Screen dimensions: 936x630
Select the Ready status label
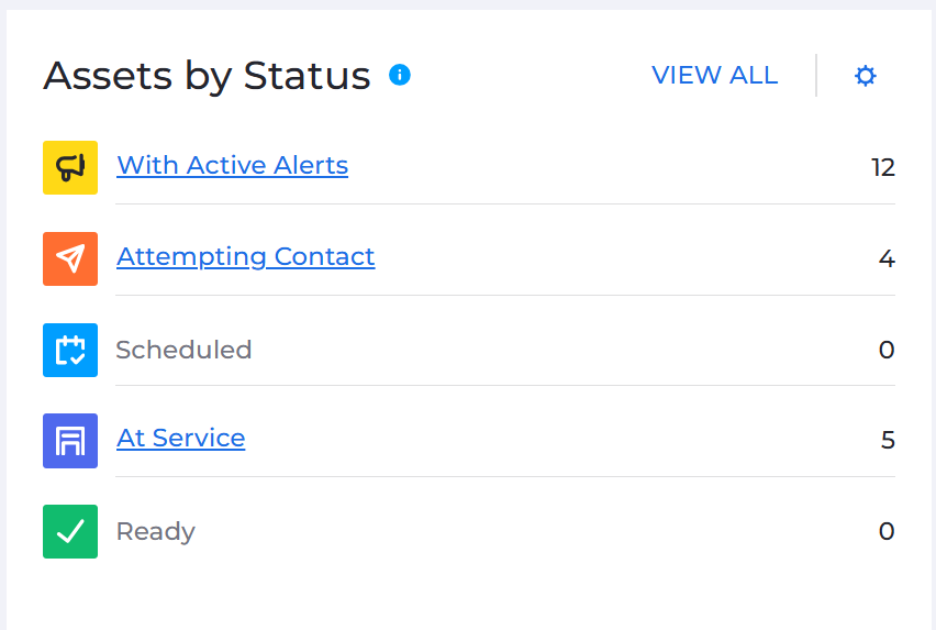coord(156,531)
